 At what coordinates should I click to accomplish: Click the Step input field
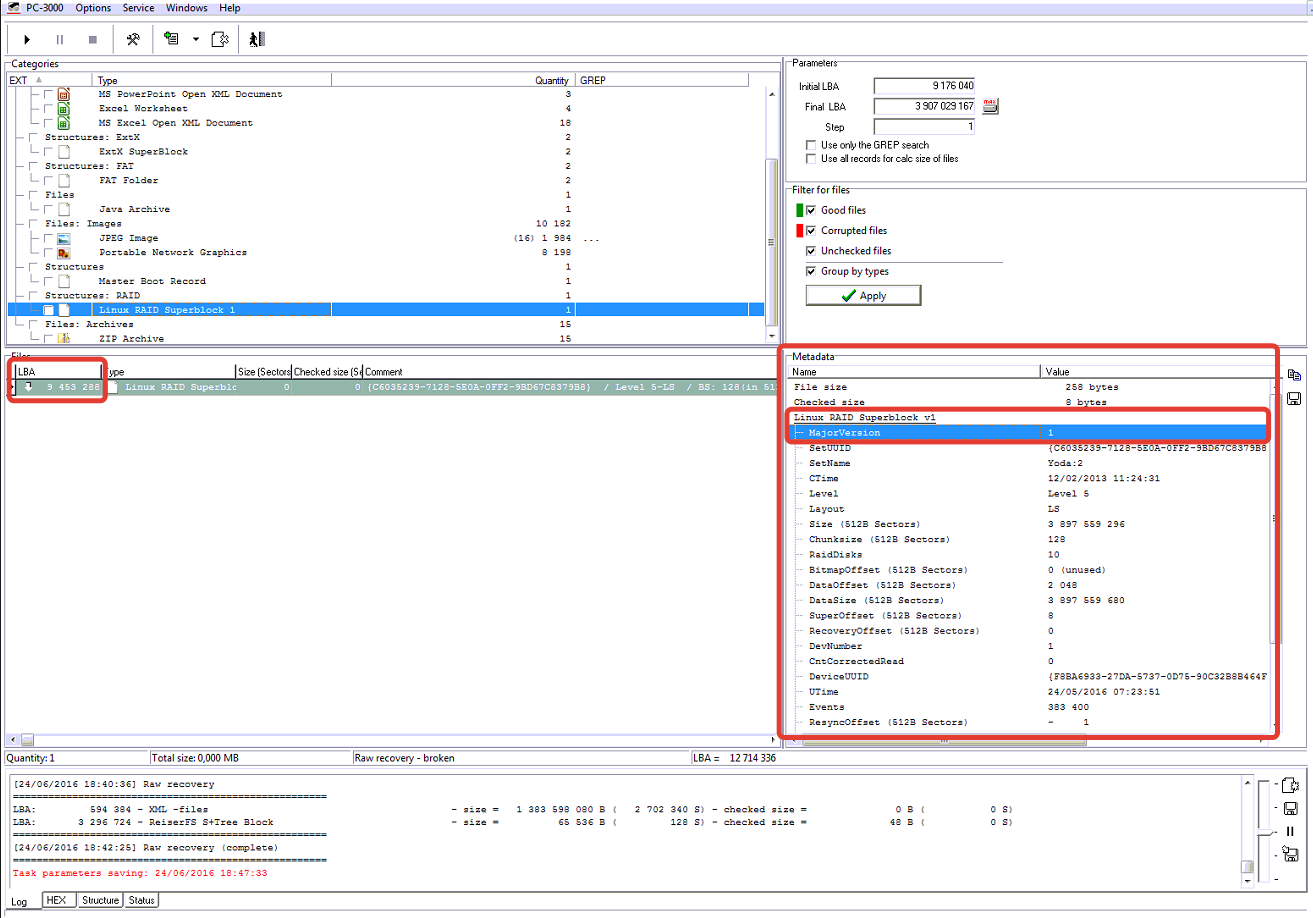[924, 127]
